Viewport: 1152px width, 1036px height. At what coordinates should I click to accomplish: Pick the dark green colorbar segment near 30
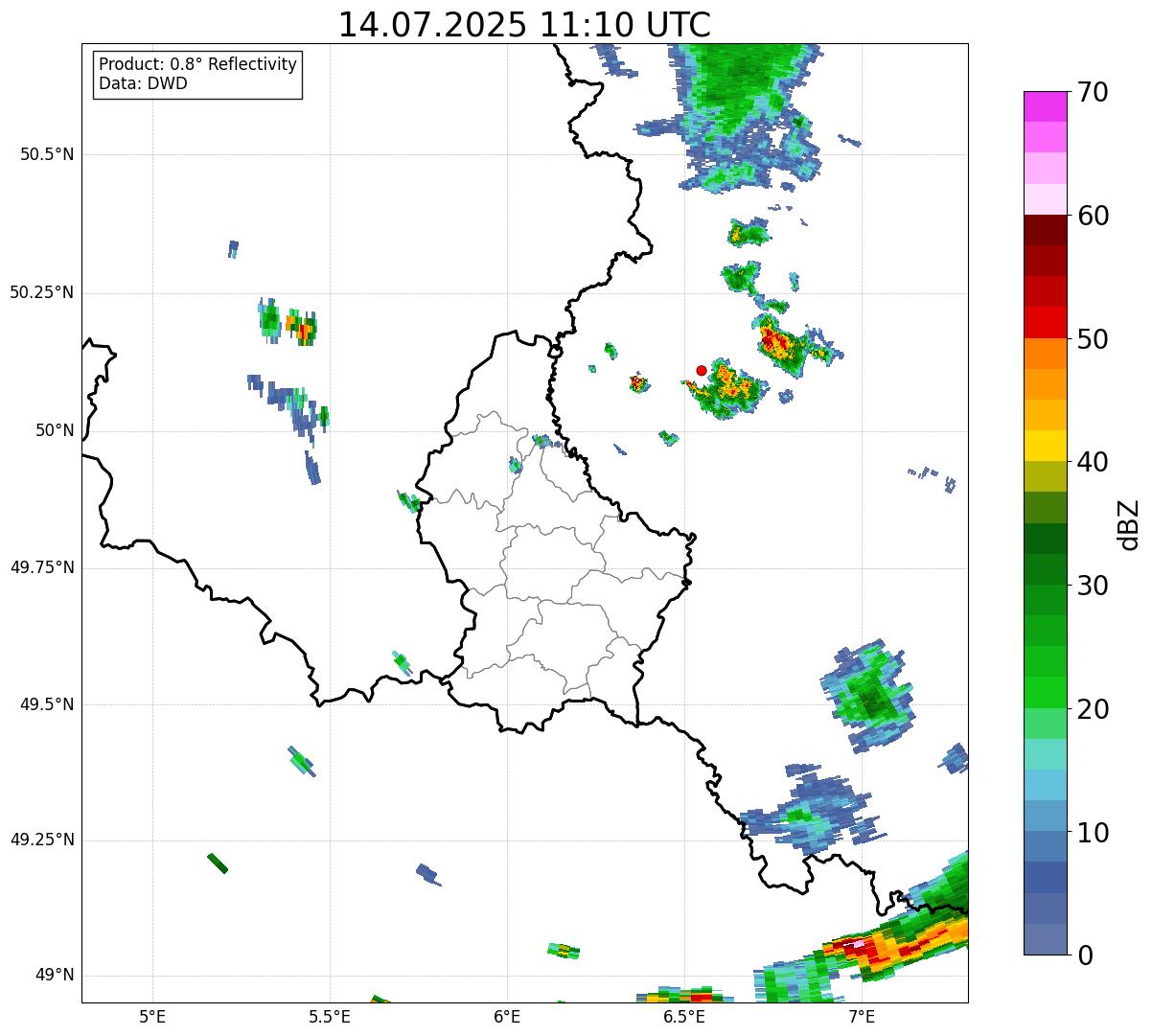[1045, 569]
